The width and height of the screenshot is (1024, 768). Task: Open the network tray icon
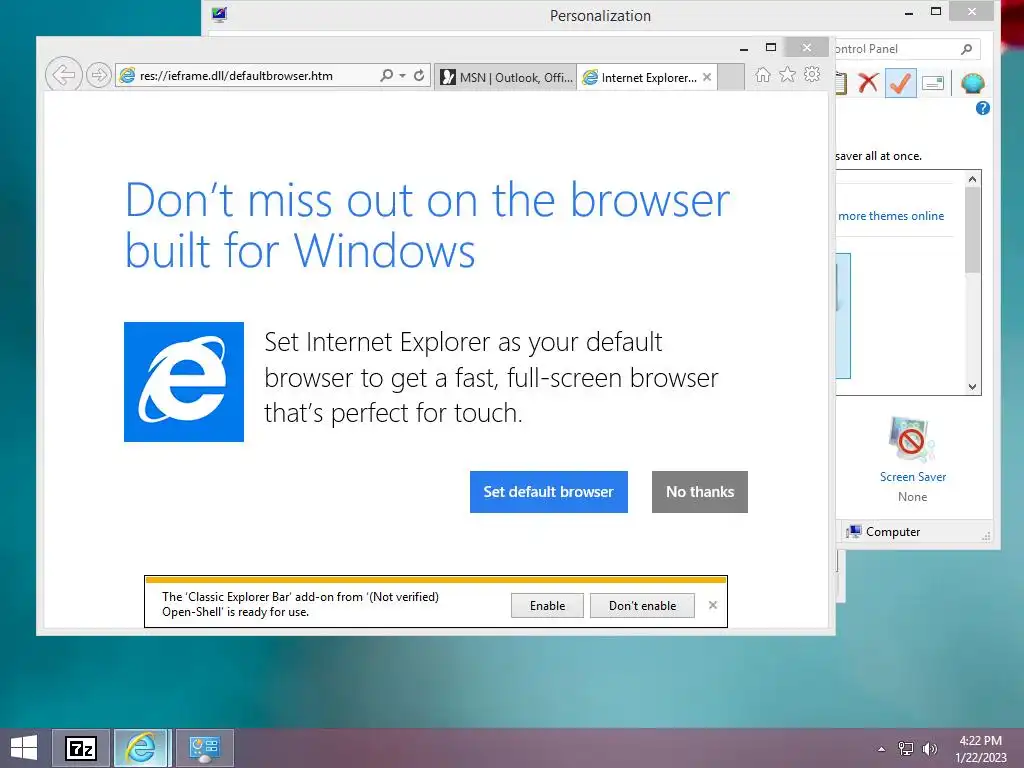(x=906, y=748)
